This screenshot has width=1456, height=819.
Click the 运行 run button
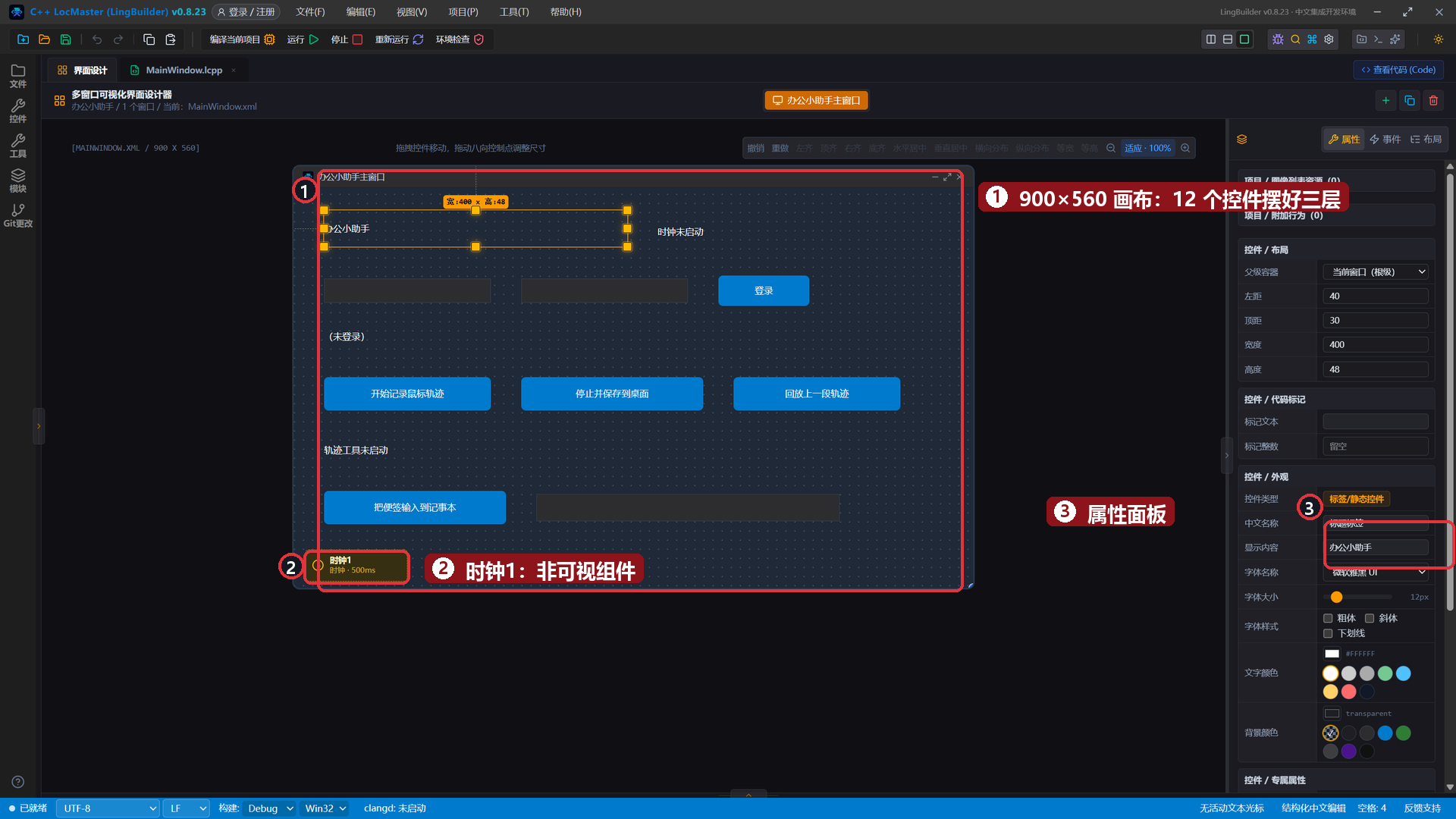[303, 39]
